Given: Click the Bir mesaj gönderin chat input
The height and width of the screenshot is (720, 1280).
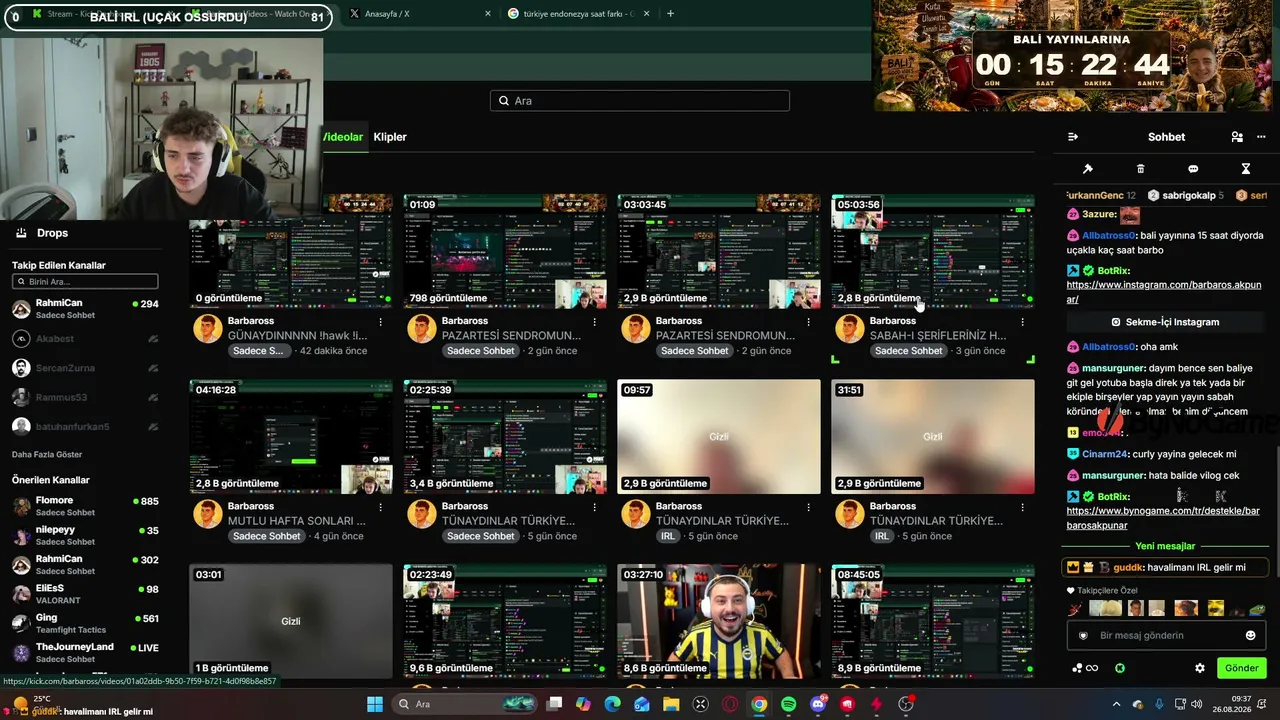Looking at the screenshot, I should (x=1165, y=635).
